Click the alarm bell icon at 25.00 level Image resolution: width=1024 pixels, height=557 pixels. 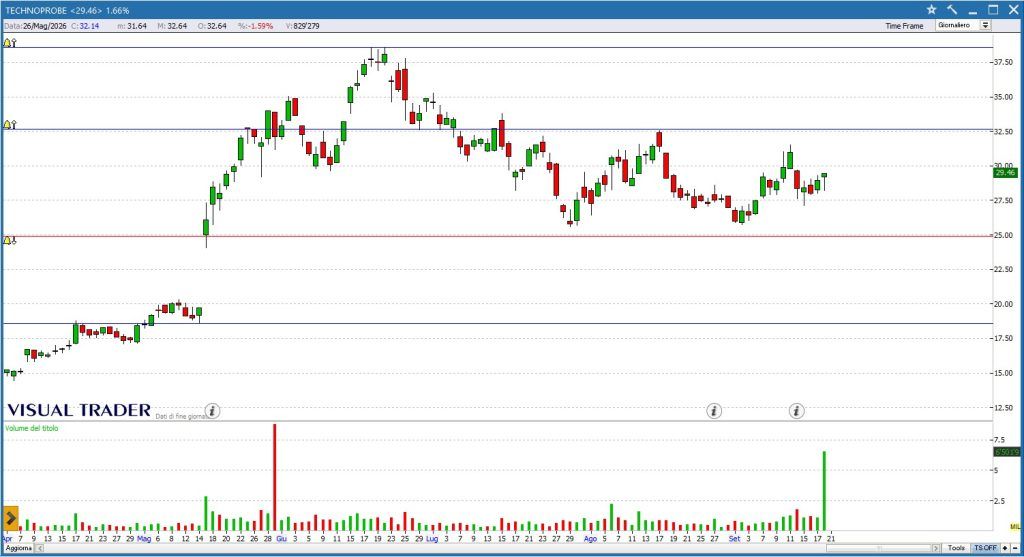coord(9,241)
